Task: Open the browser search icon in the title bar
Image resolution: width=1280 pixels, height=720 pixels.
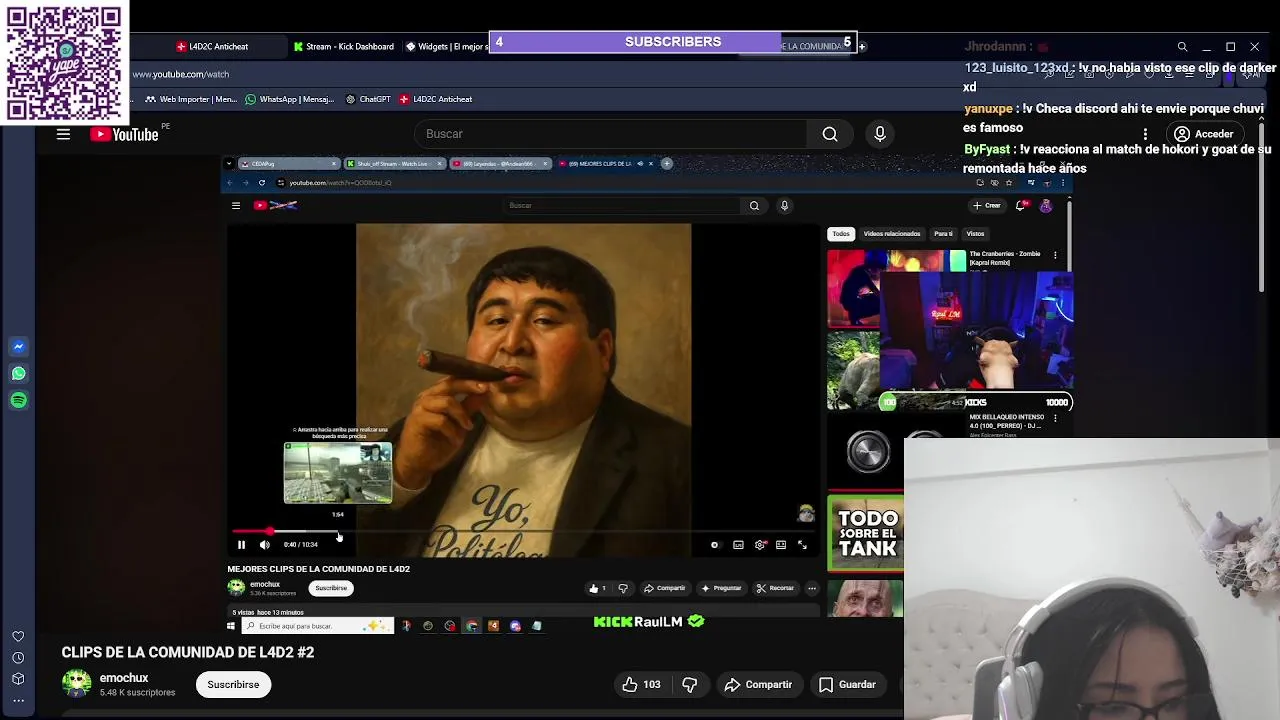Action: (x=1182, y=47)
